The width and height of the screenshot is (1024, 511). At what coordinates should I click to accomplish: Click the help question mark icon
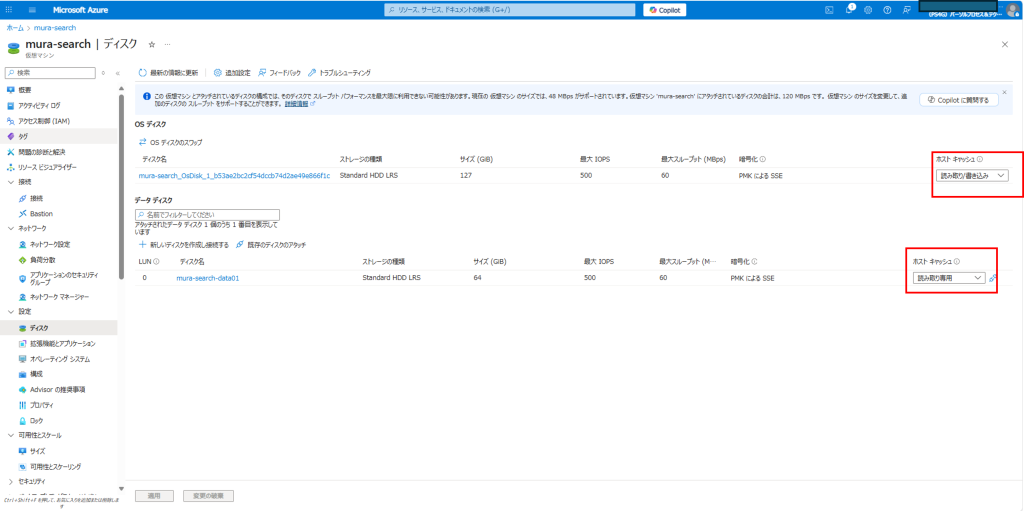coord(887,9)
